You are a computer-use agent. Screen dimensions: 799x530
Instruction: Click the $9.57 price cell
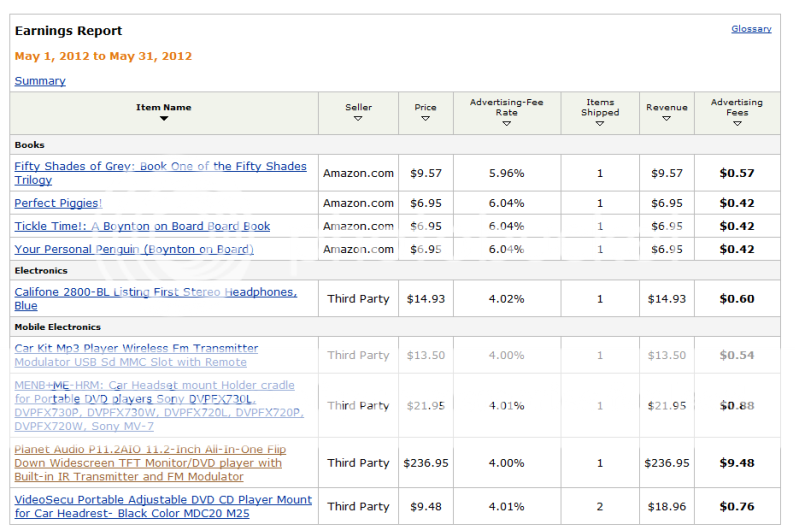(x=425, y=173)
